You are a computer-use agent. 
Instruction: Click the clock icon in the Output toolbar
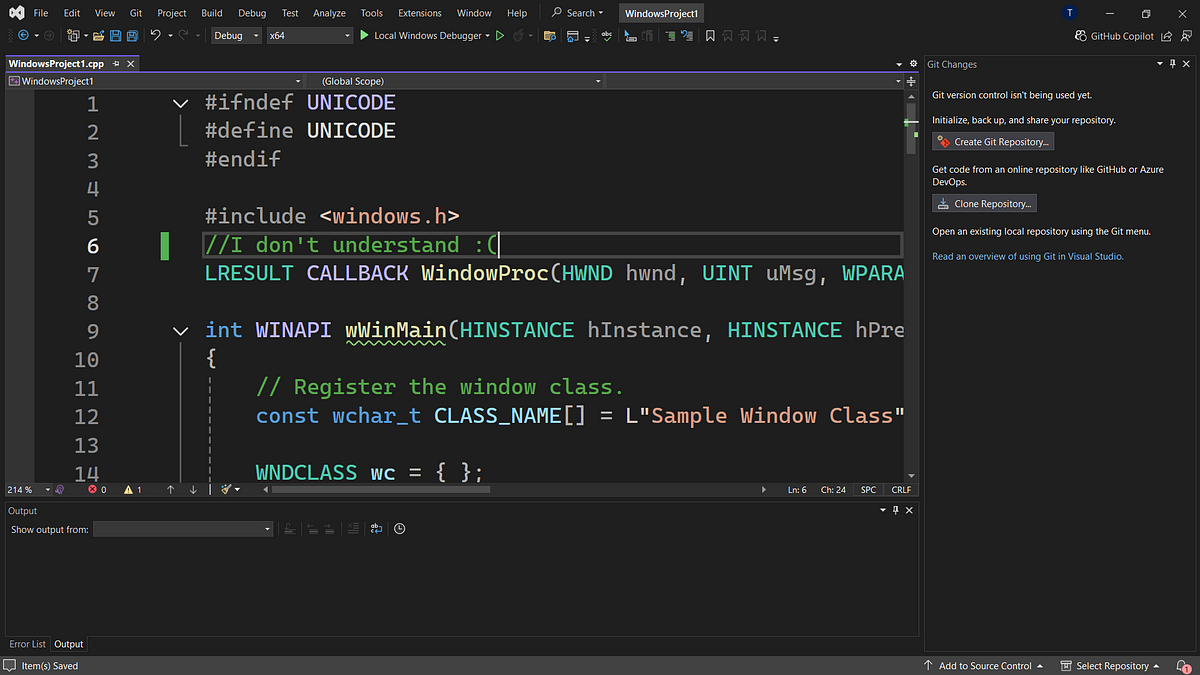click(400, 529)
